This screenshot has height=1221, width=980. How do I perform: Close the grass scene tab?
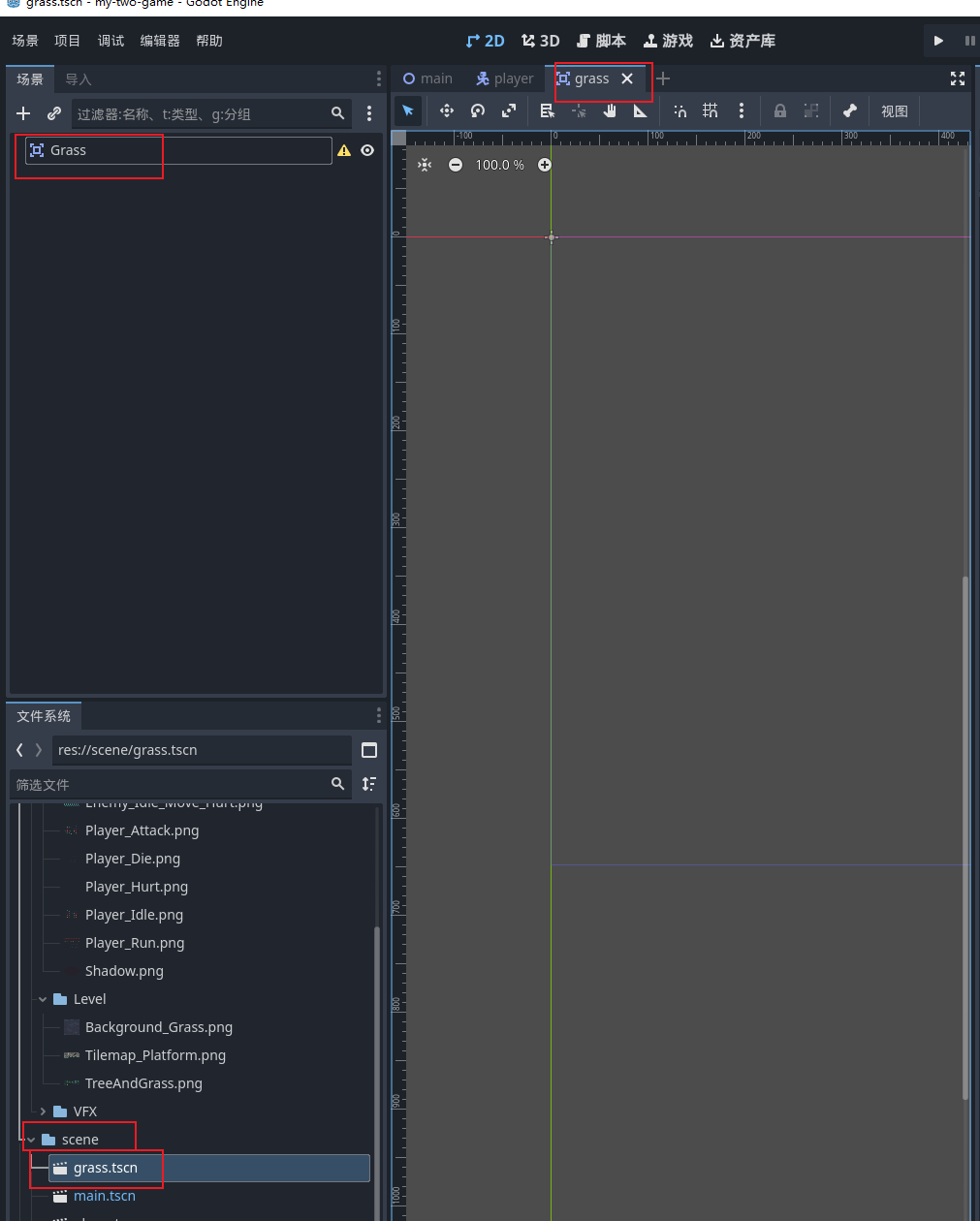(627, 78)
